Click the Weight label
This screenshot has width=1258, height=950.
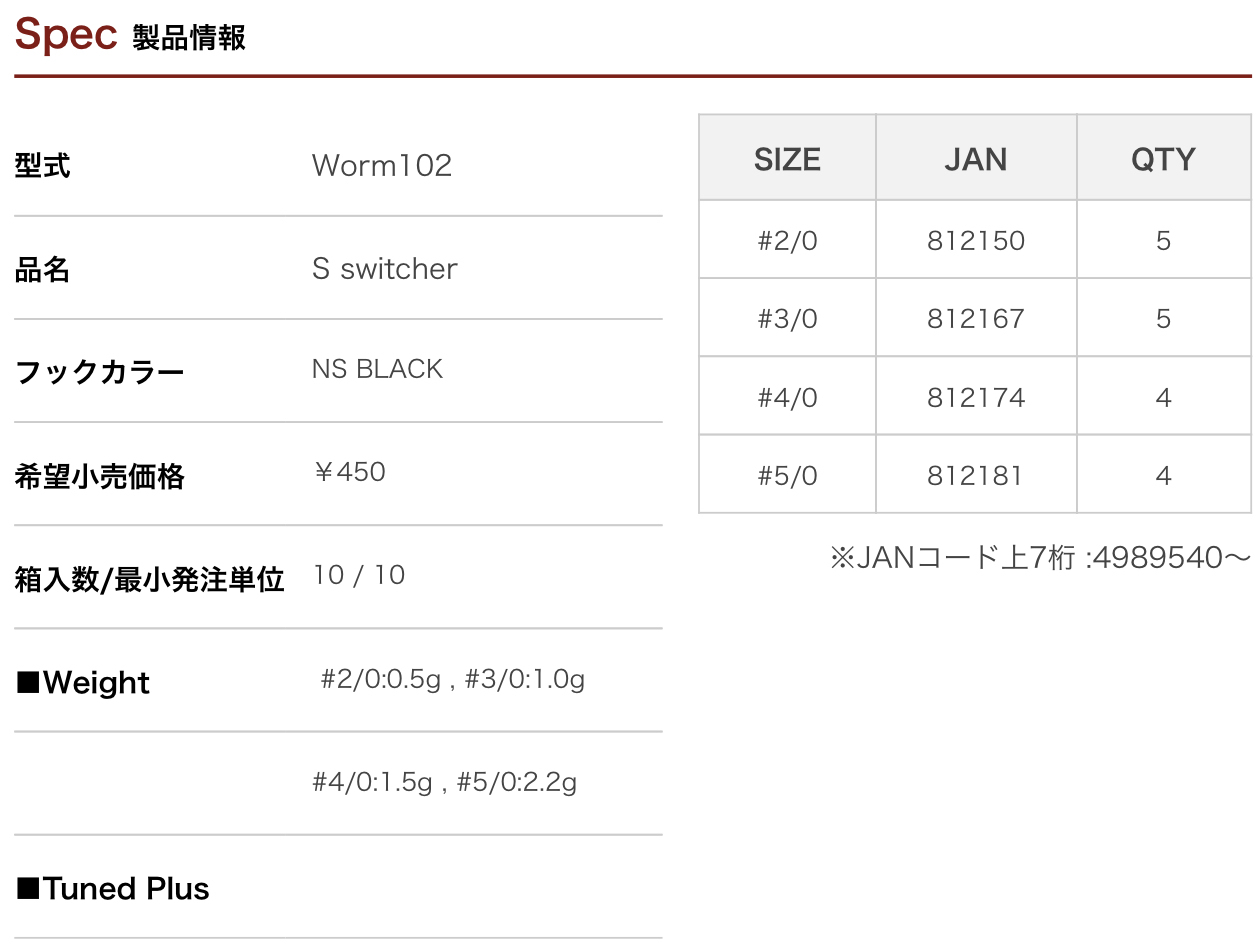tap(84, 684)
